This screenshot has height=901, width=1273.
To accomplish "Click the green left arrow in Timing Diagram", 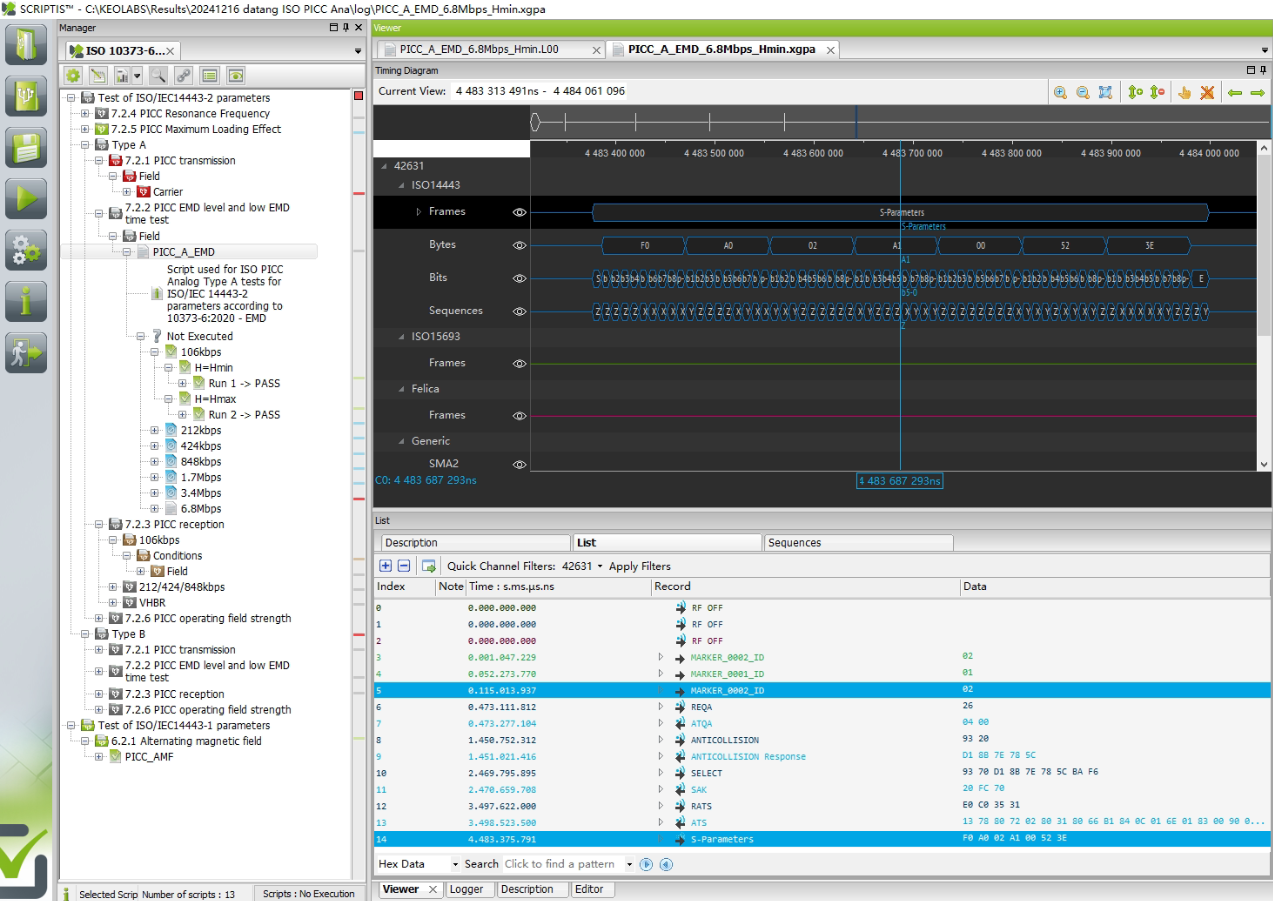I will [1235, 92].
